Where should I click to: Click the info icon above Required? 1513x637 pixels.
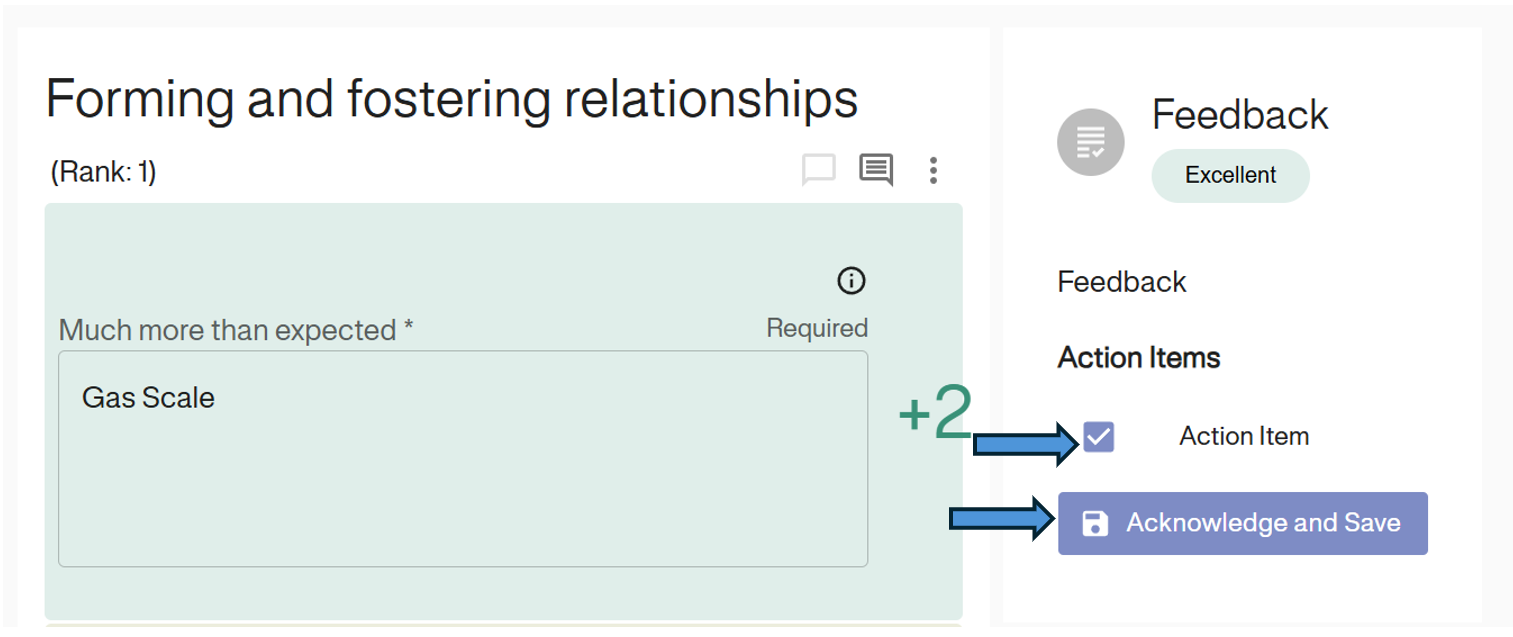[851, 282]
